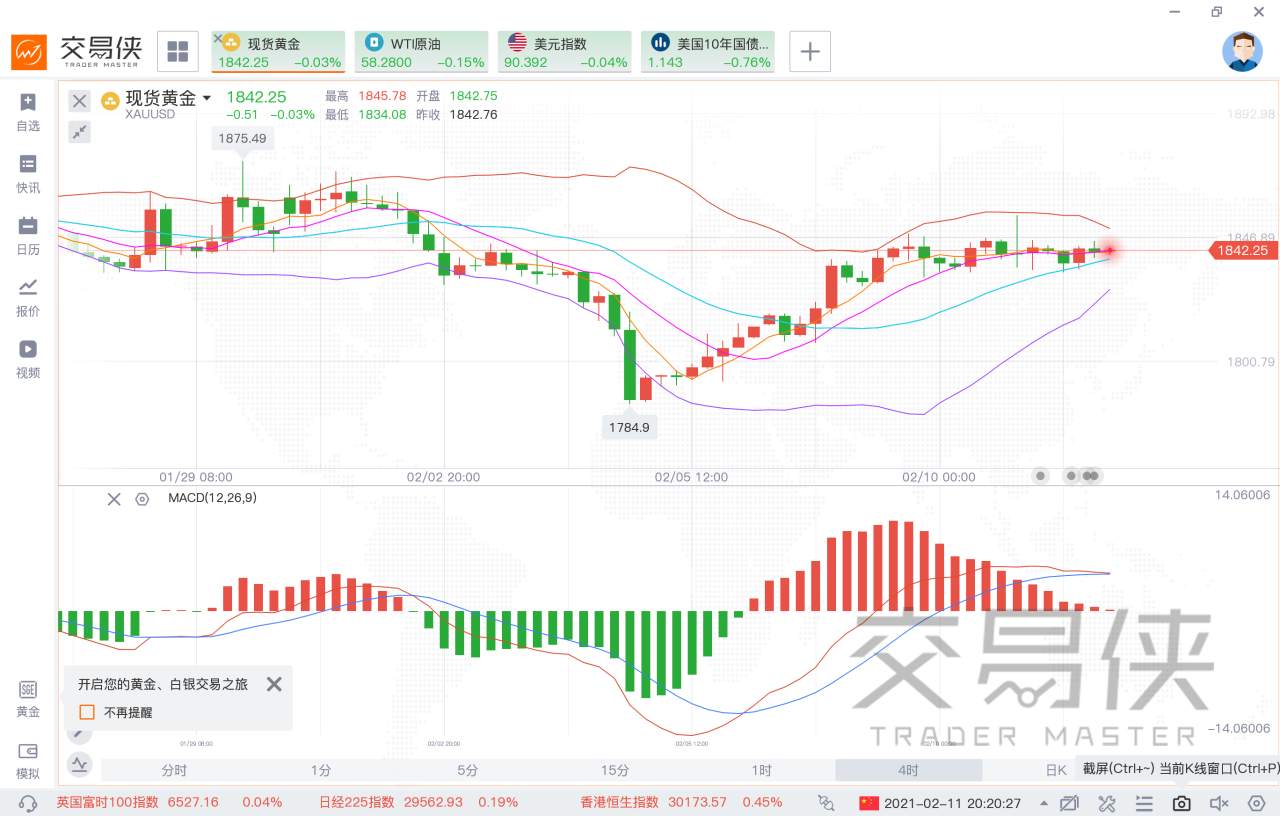Click the 02/05 12:00 time axis label

[x=691, y=477]
